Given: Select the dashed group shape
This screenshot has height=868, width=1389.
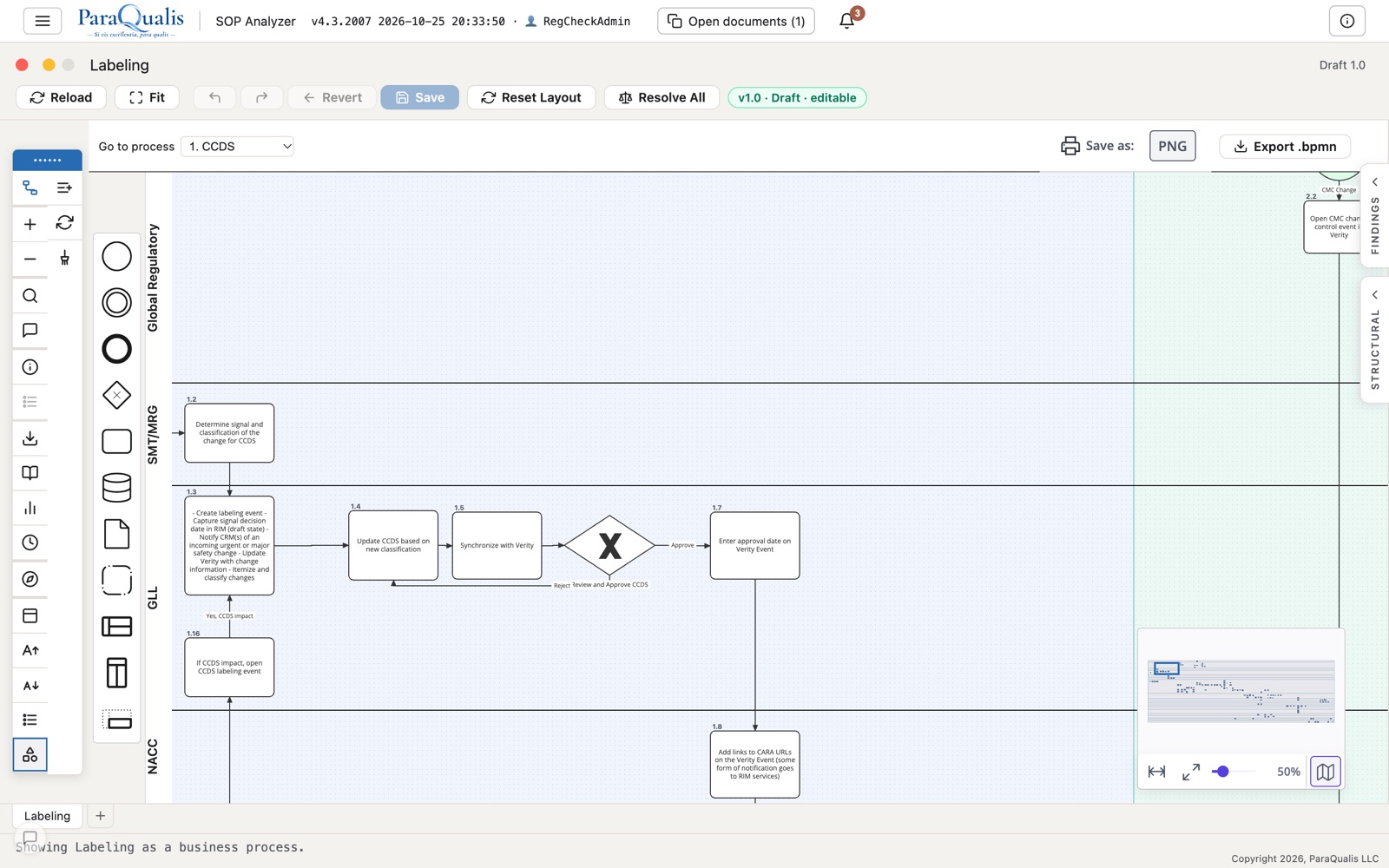Looking at the screenshot, I should [x=116, y=580].
